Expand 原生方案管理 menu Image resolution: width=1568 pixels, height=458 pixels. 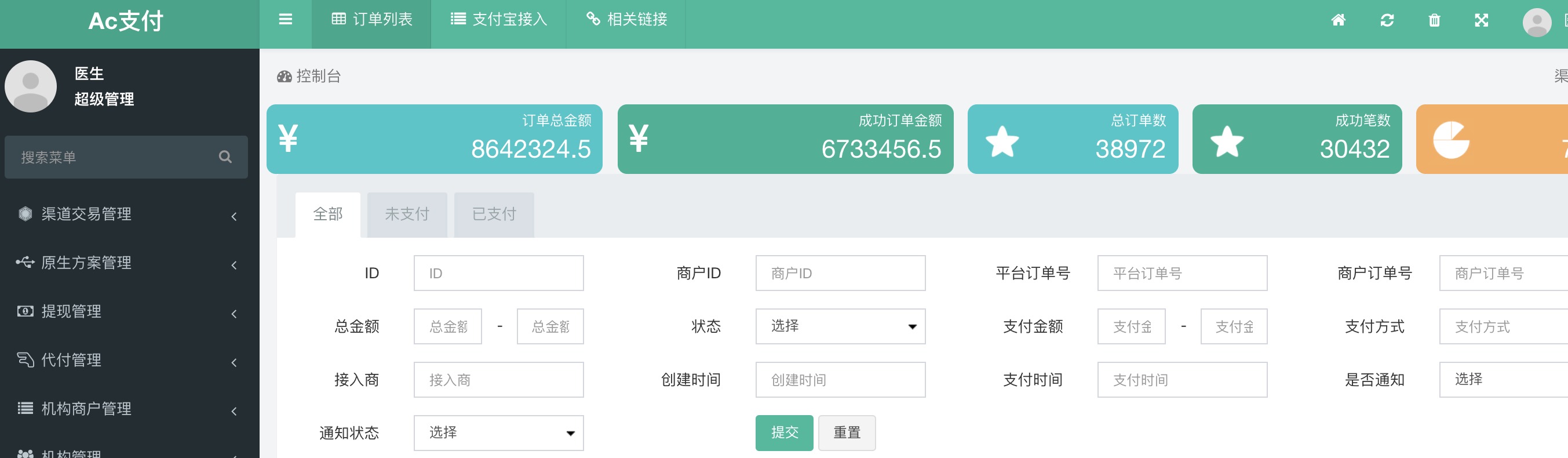click(129, 263)
